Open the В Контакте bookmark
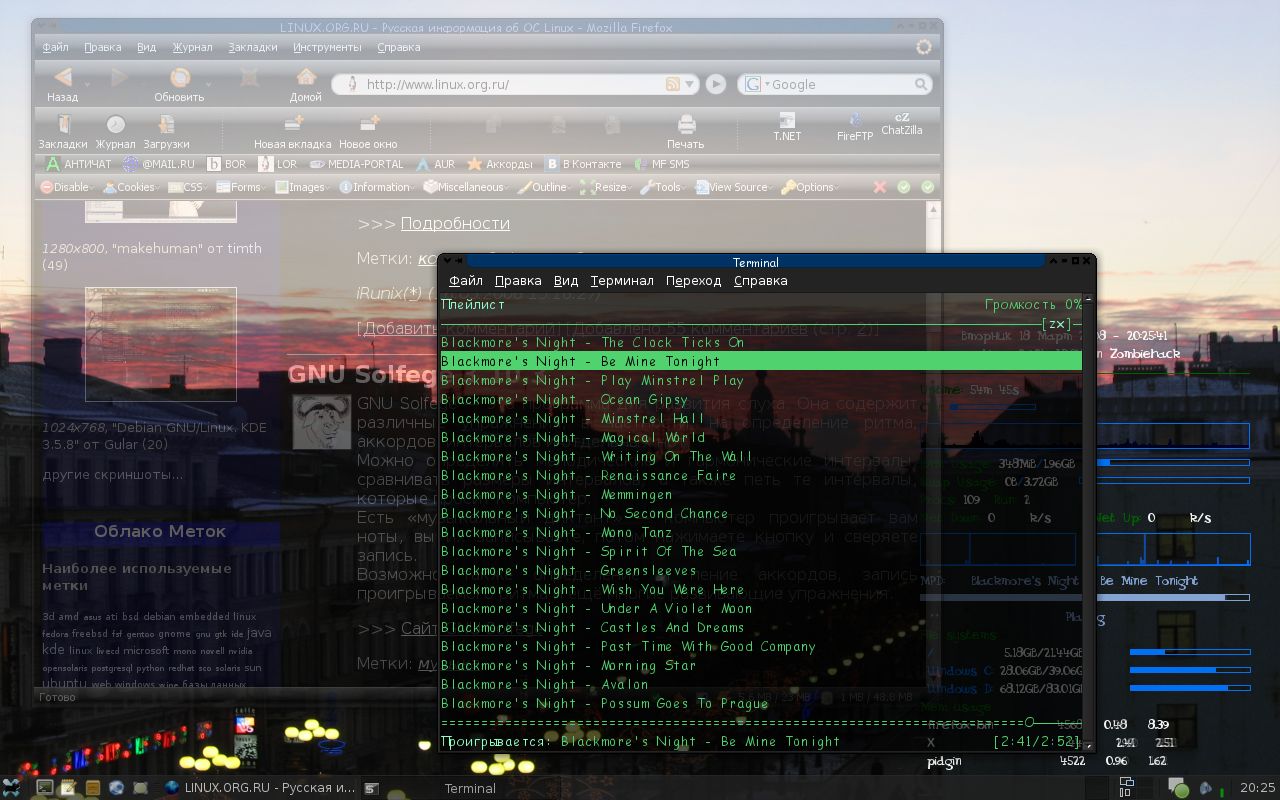This screenshot has width=1280, height=800. click(583, 164)
